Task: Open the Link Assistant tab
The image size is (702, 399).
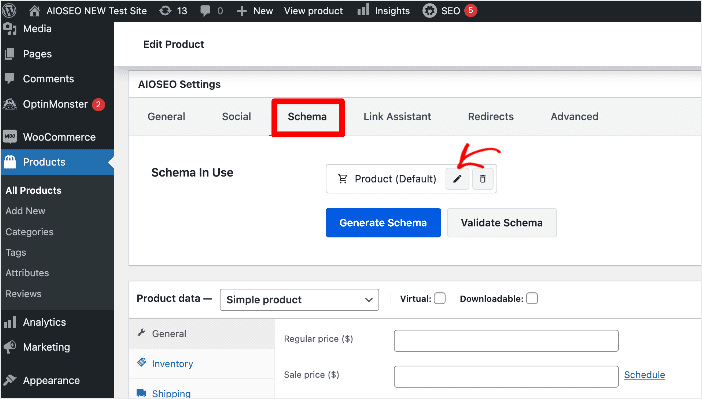Action: pos(397,116)
